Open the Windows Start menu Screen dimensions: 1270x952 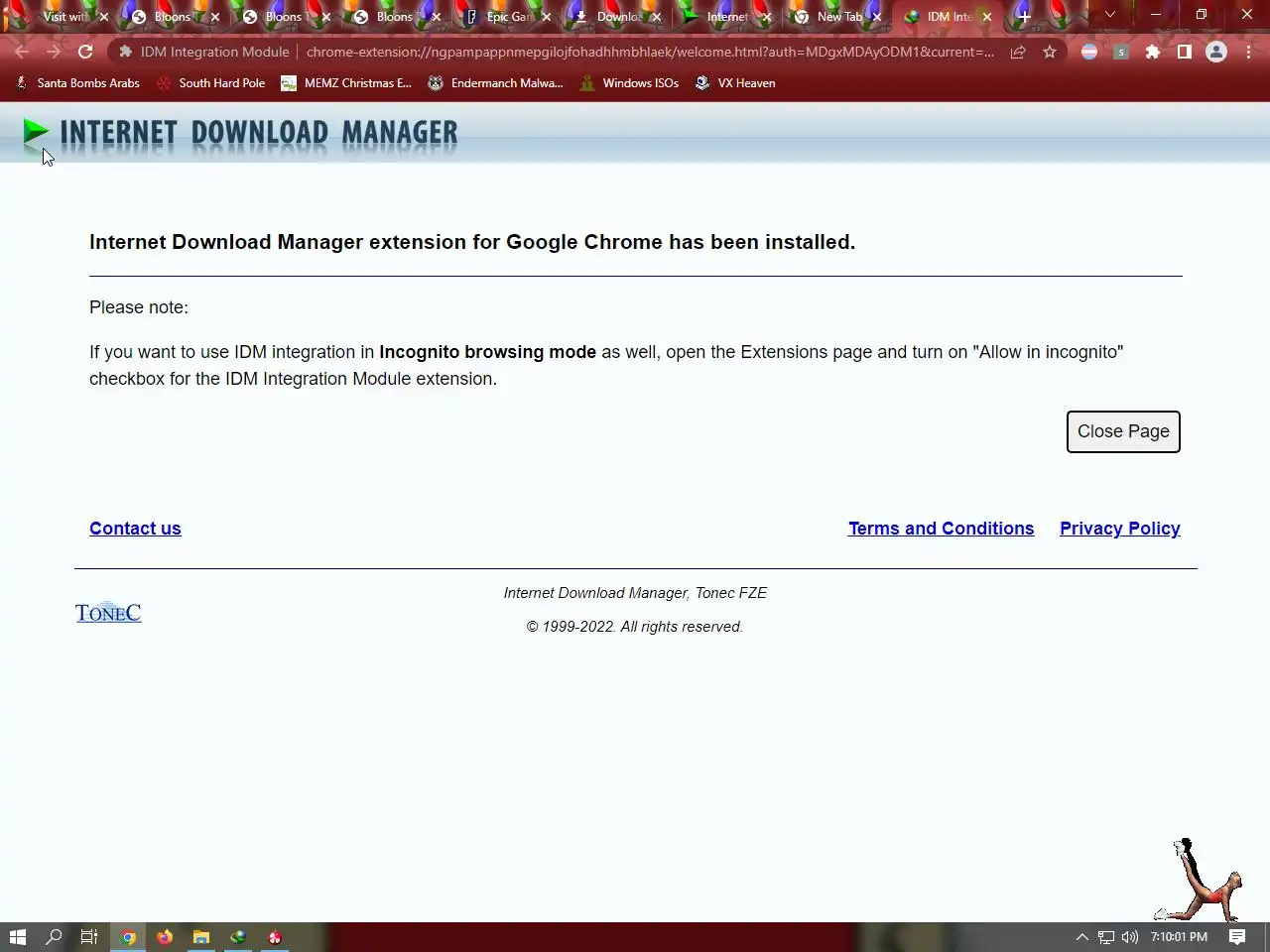[18, 936]
